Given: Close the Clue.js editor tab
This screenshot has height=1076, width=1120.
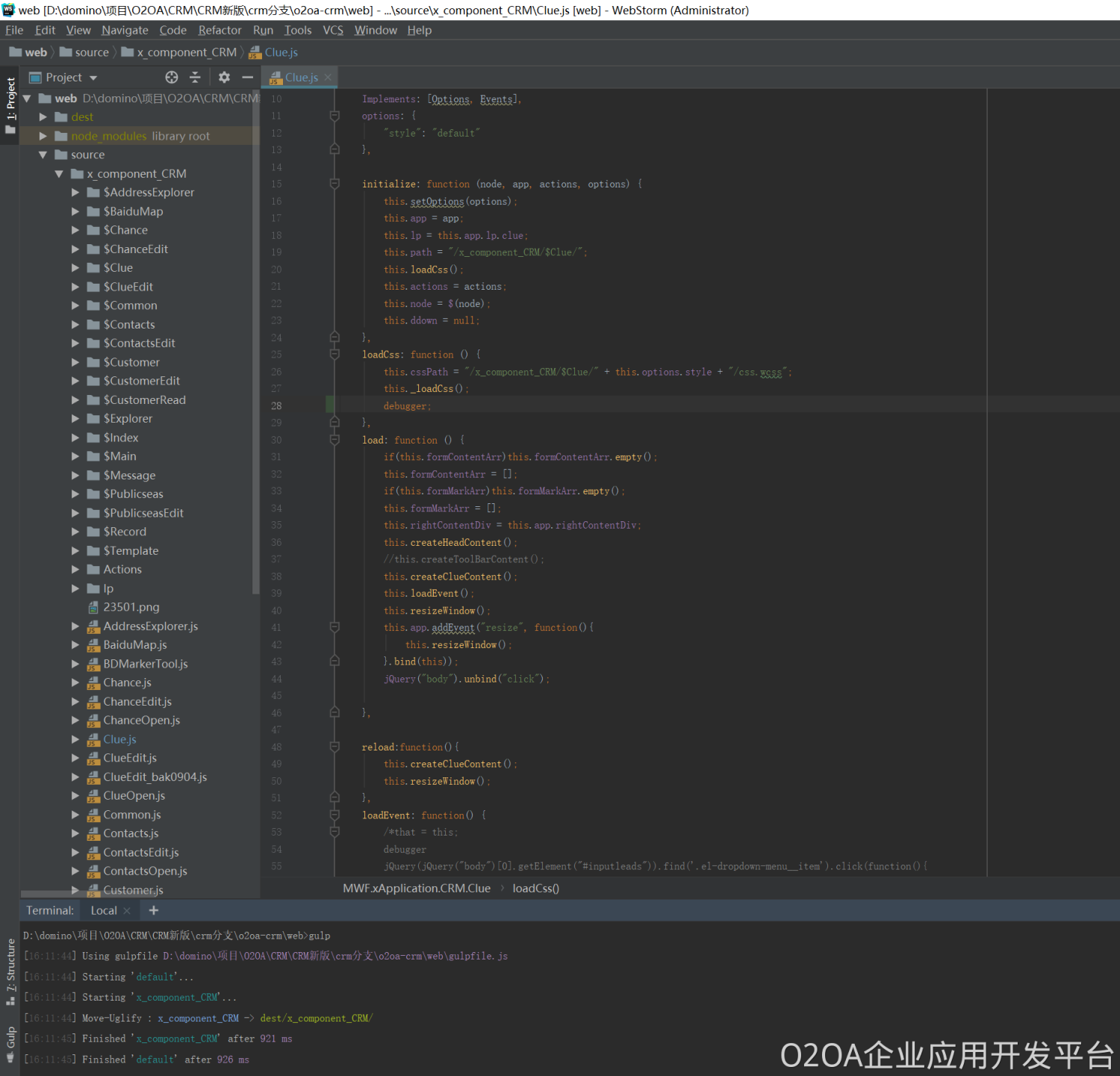Looking at the screenshot, I should point(328,78).
